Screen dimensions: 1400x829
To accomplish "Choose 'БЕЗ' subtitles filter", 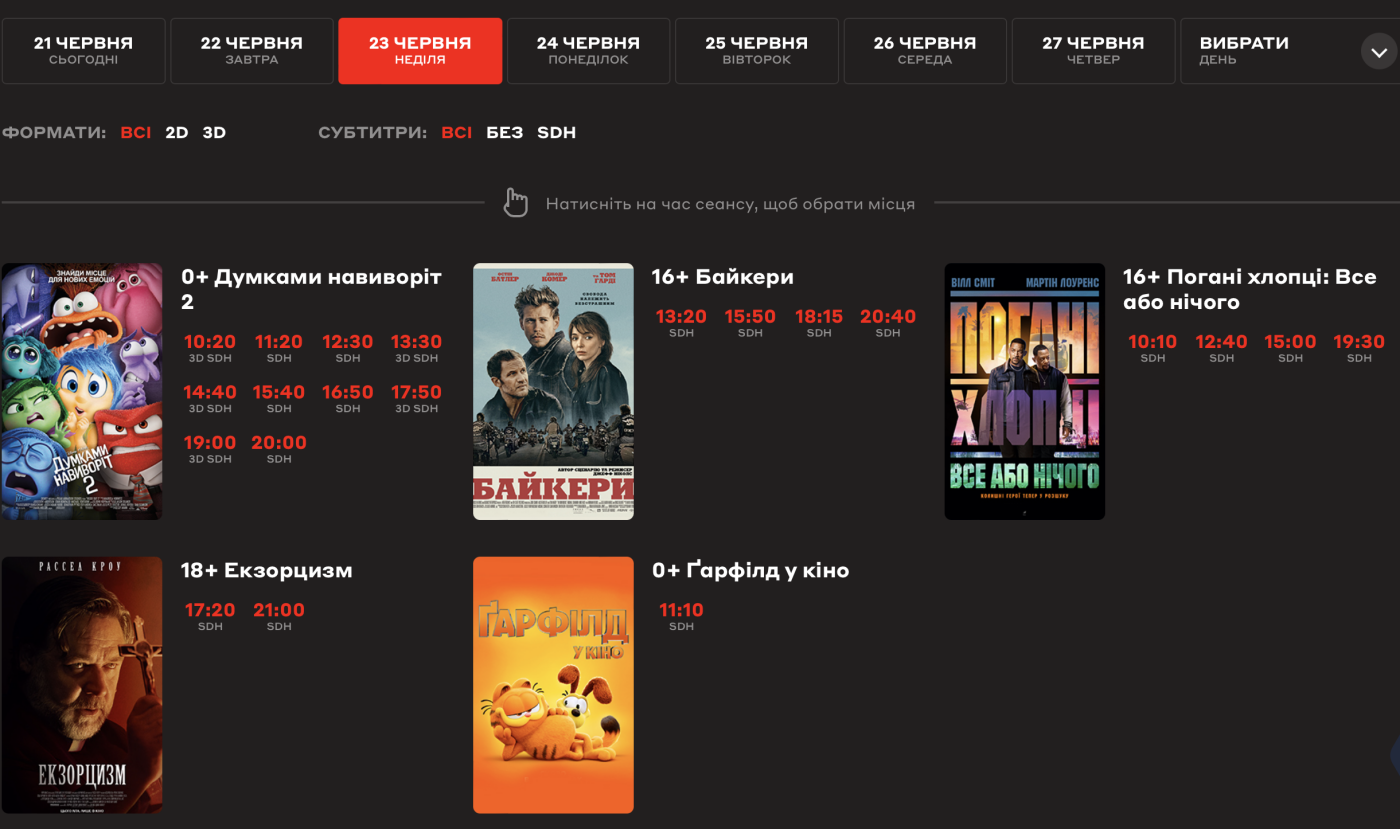I will [504, 133].
